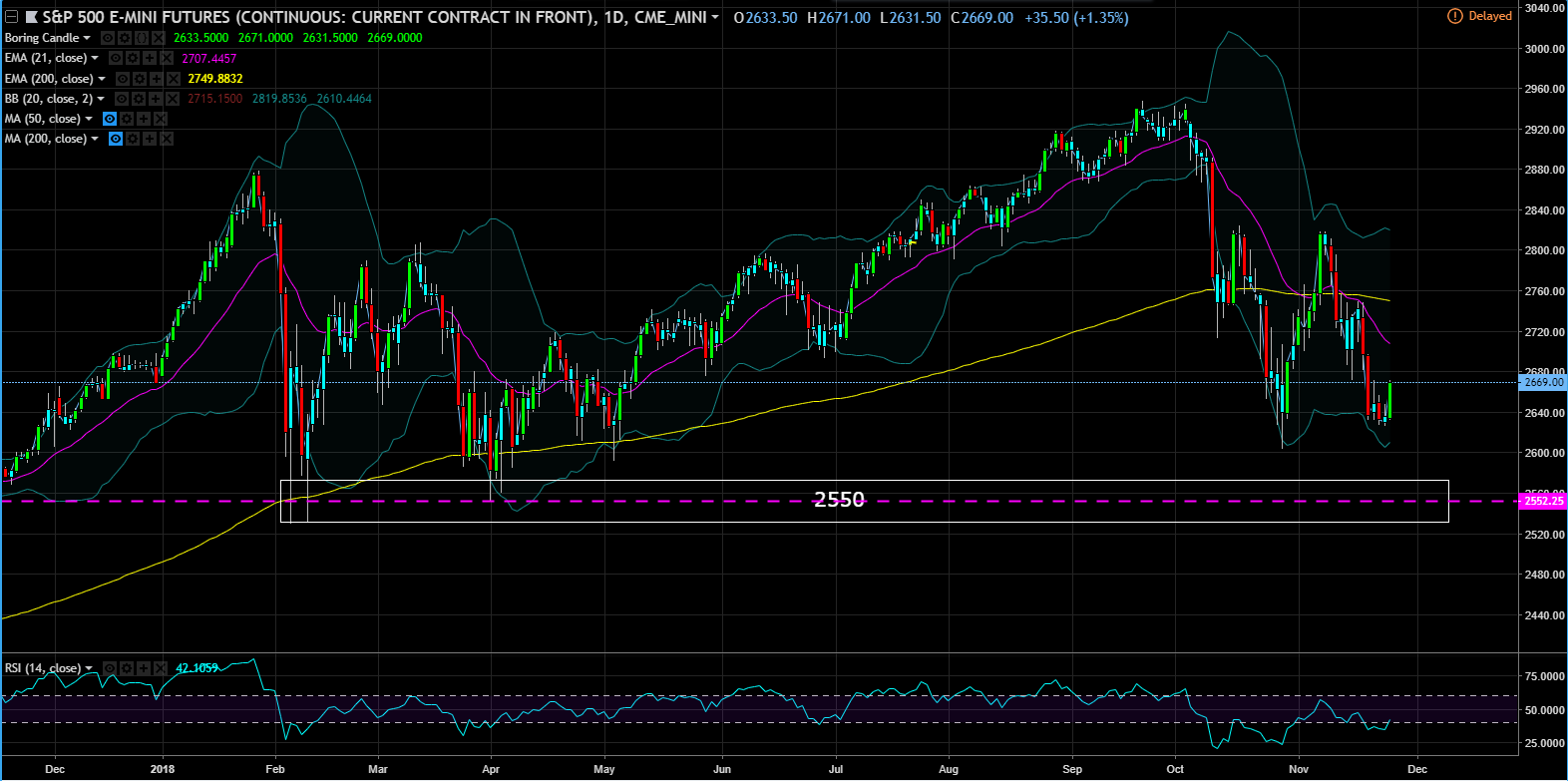Click the 75.0000 RSI scale label
This screenshot has height=781, width=1568.
(x=1544, y=676)
